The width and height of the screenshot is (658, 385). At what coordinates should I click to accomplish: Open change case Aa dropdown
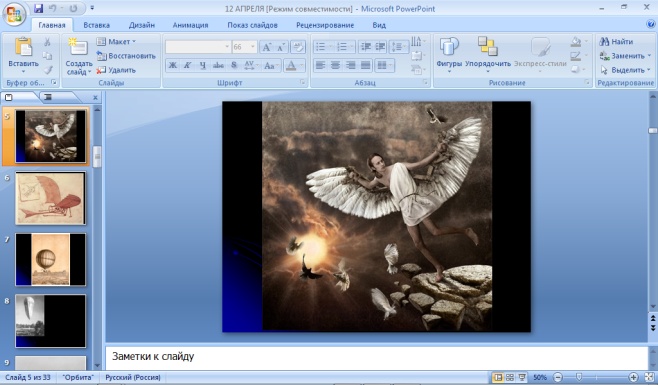[x=271, y=65]
